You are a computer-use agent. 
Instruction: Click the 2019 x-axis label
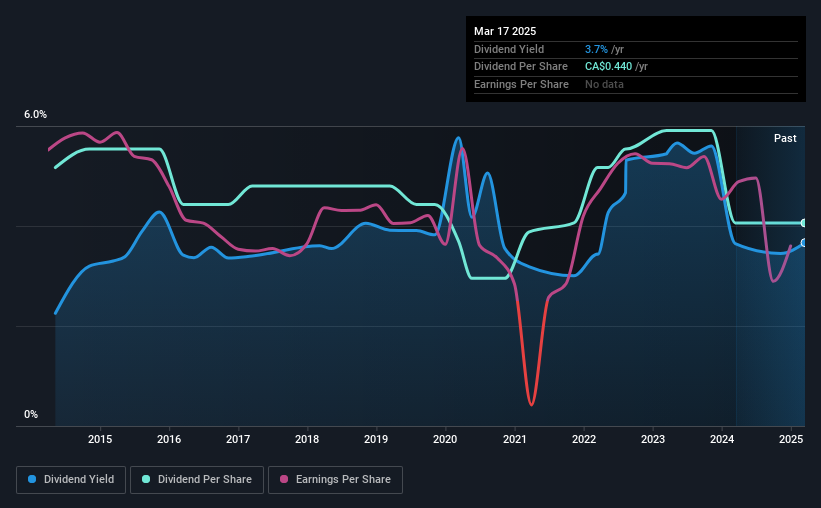click(x=376, y=439)
